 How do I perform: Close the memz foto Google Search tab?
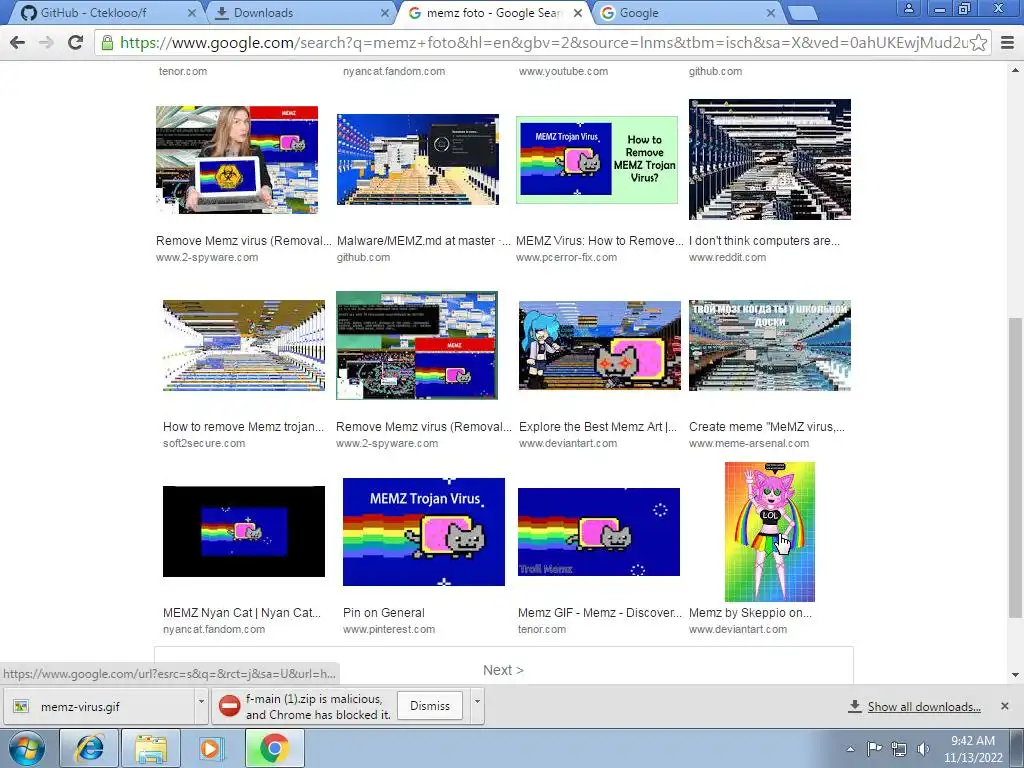(578, 13)
